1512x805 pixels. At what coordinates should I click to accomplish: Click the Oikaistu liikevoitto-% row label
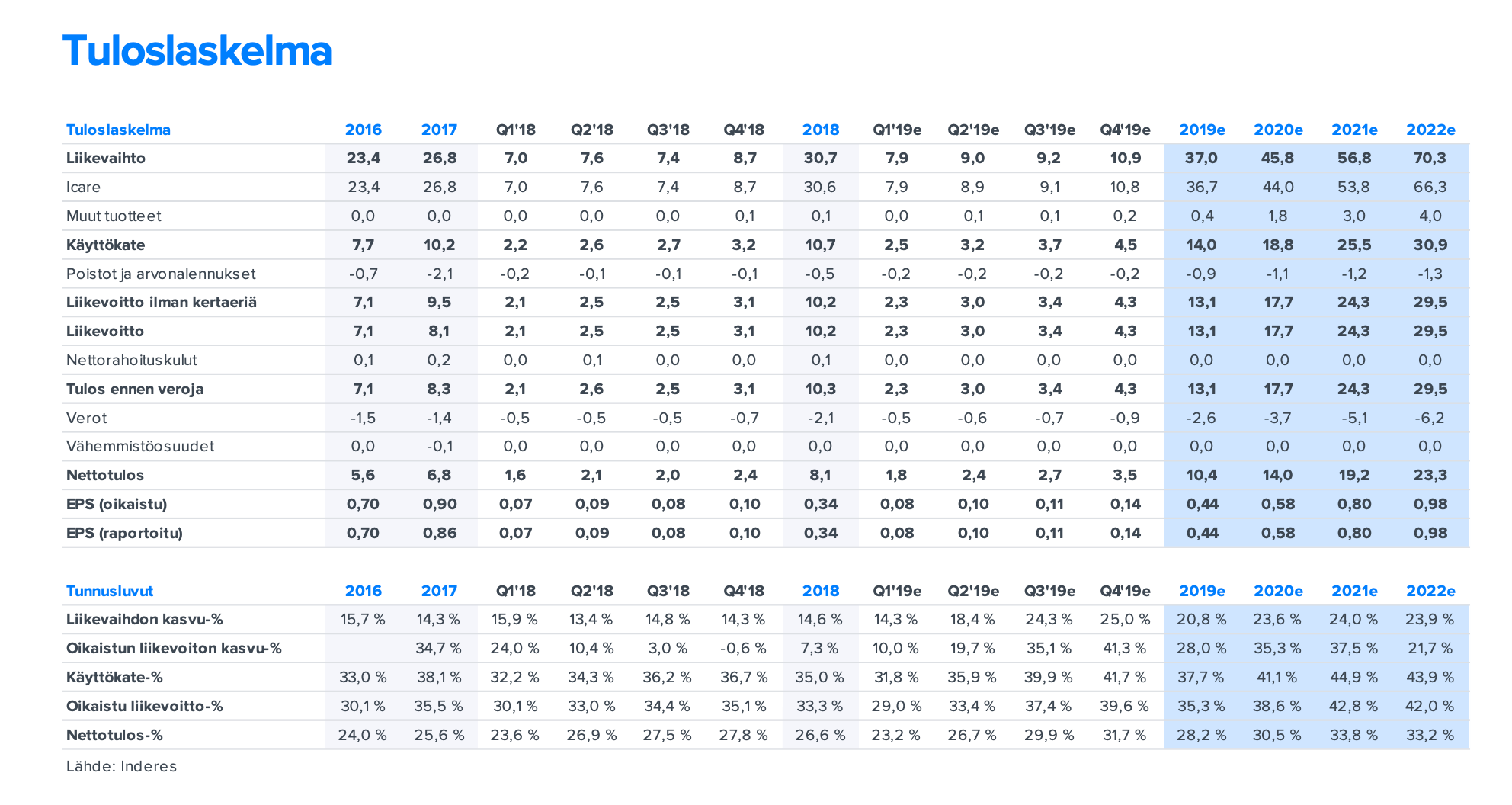145,706
